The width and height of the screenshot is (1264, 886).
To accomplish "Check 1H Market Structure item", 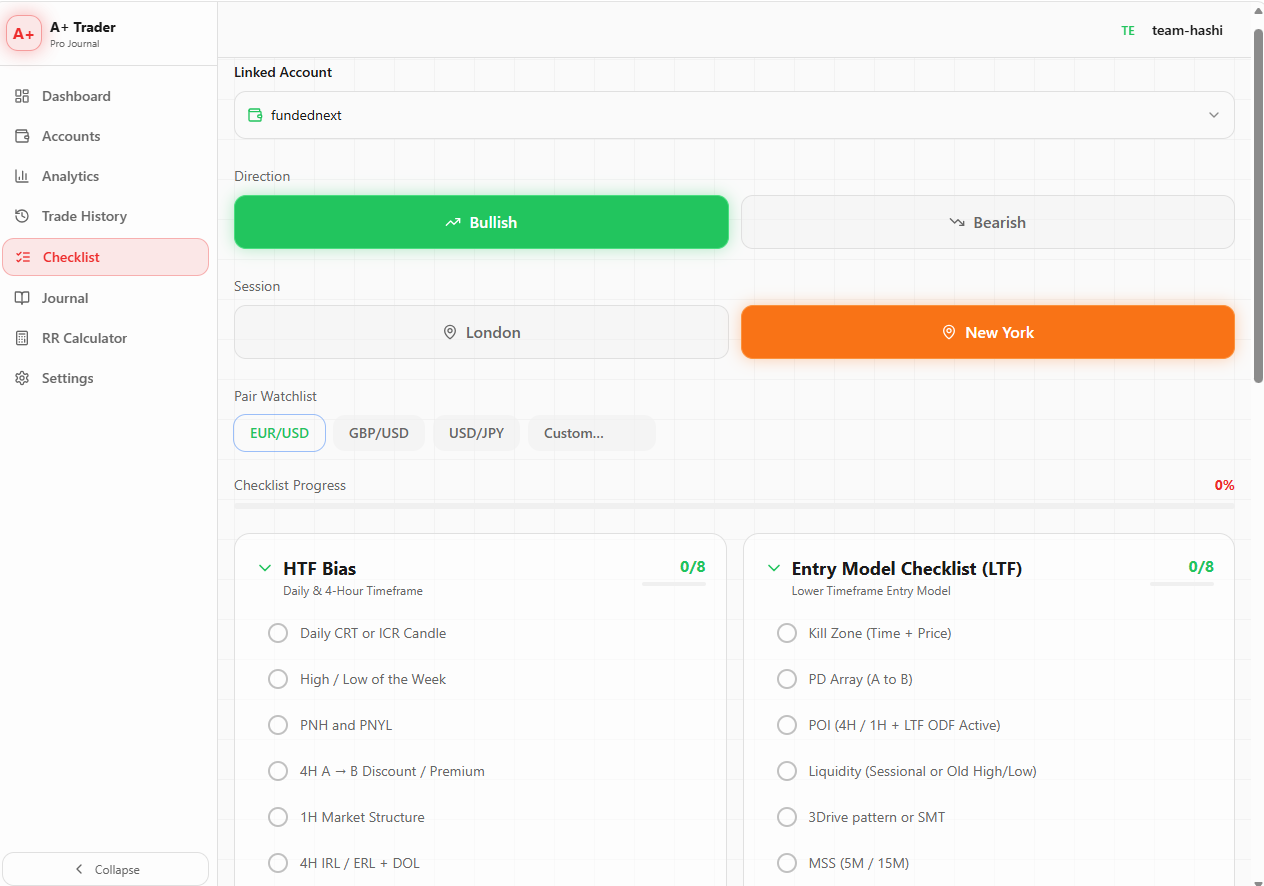I will pos(278,817).
